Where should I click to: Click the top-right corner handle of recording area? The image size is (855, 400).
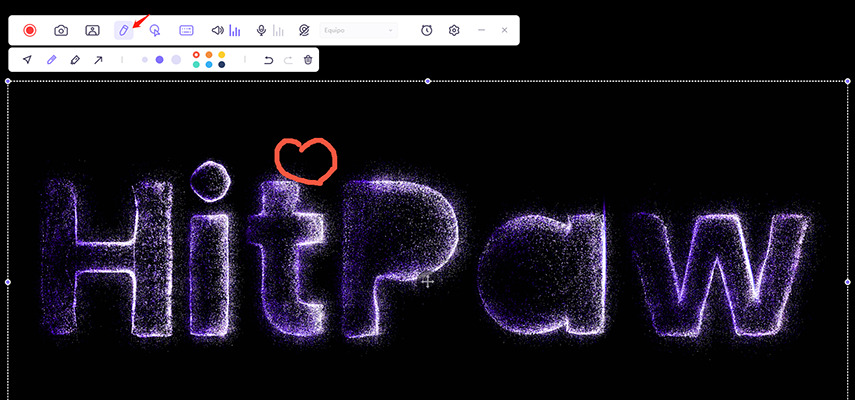847,81
